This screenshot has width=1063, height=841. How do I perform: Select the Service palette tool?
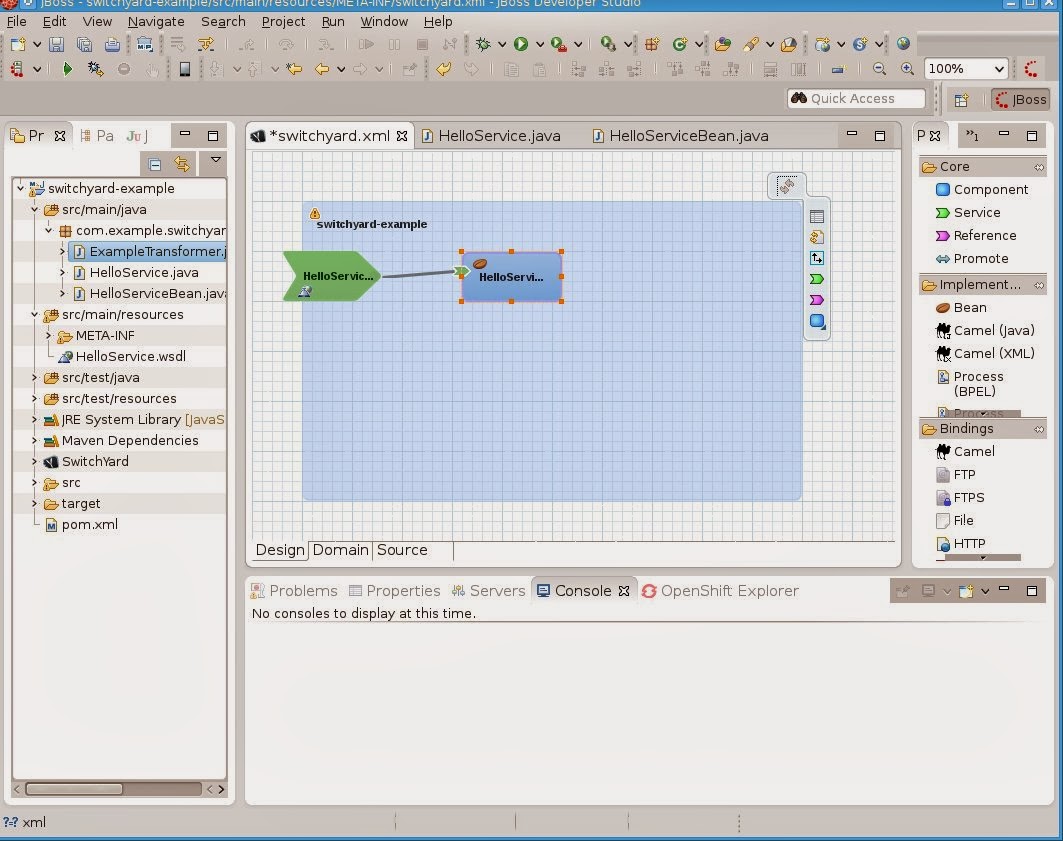click(x=967, y=213)
